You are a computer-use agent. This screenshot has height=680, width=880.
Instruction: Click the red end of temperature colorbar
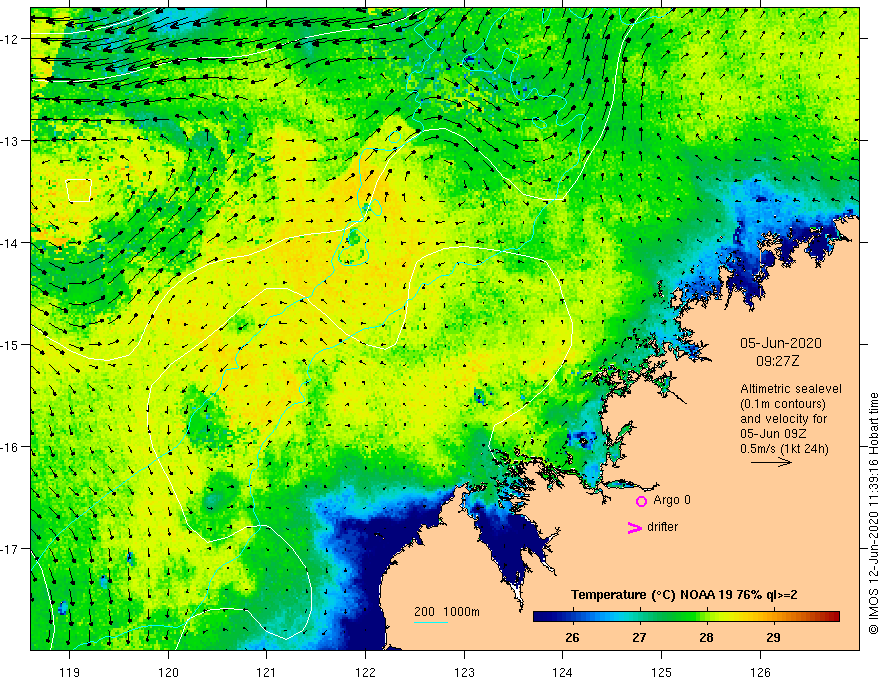(x=833, y=616)
